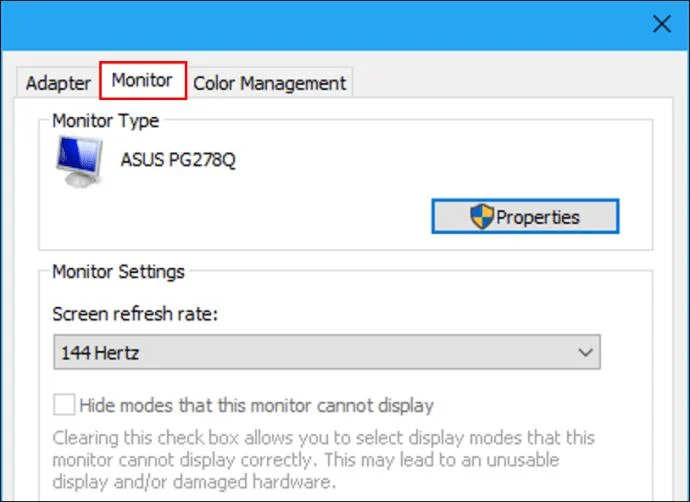Click the 'Hide modes that this monitor cannot display' label

coord(257,405)
